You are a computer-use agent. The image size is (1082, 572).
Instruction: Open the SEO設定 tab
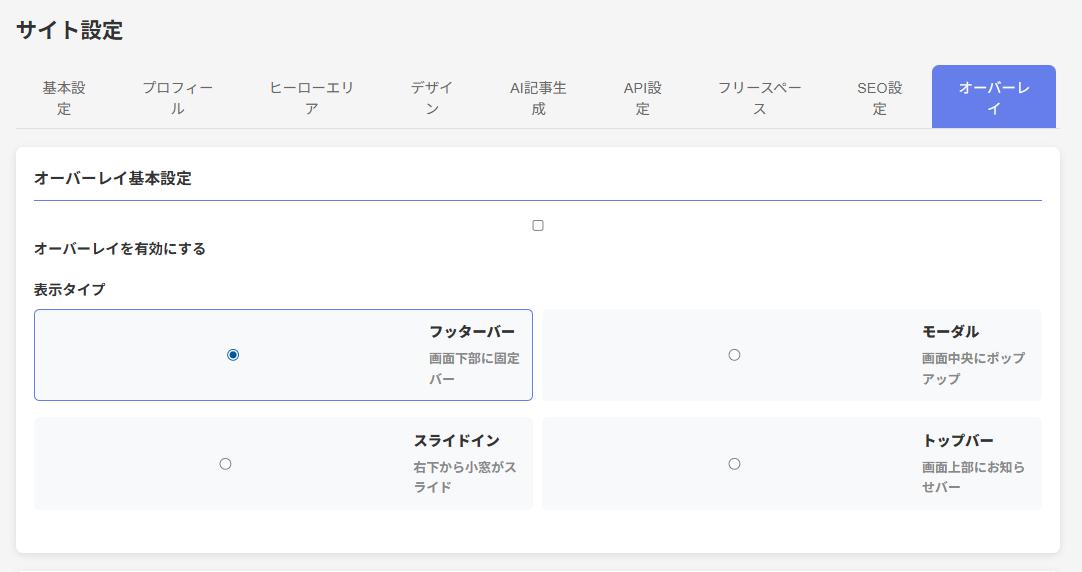(879, 98)
